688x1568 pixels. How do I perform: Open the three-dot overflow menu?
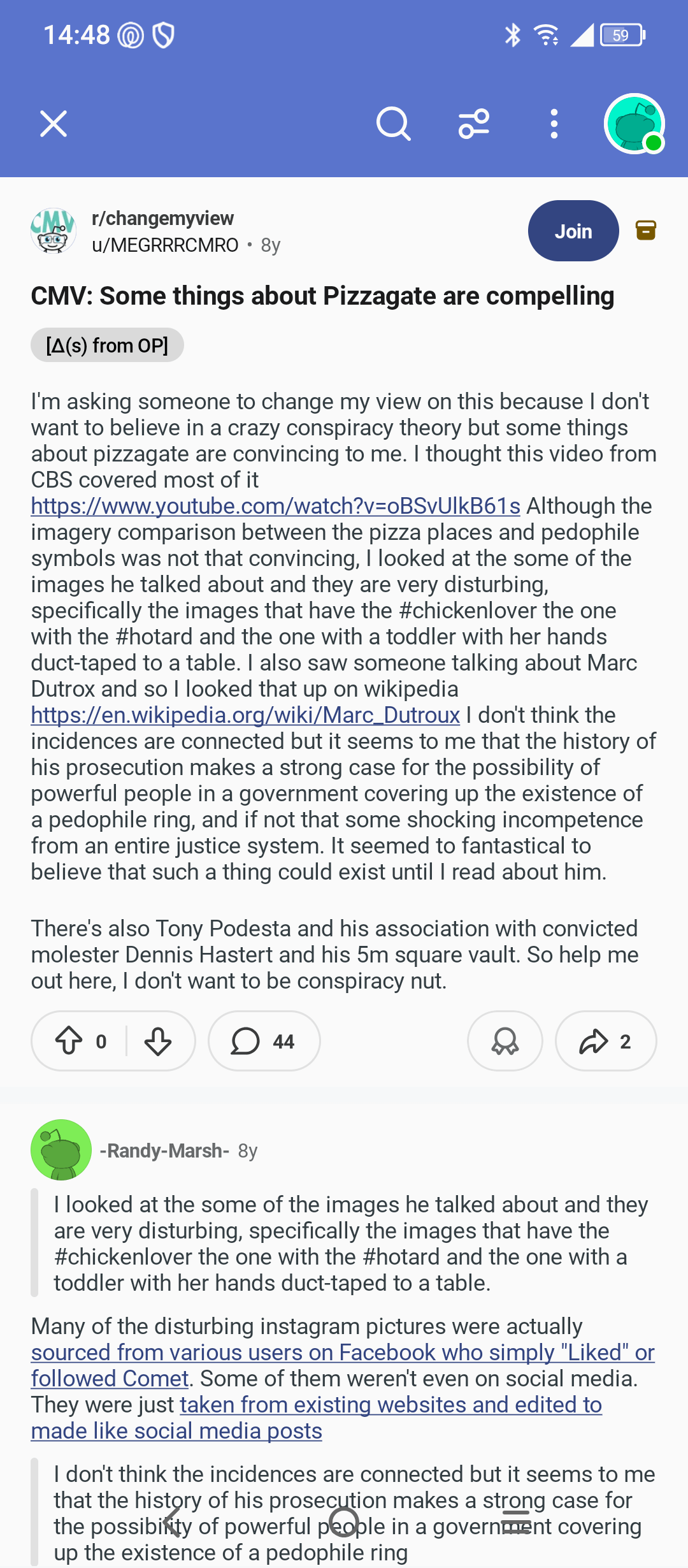(554, 124)
